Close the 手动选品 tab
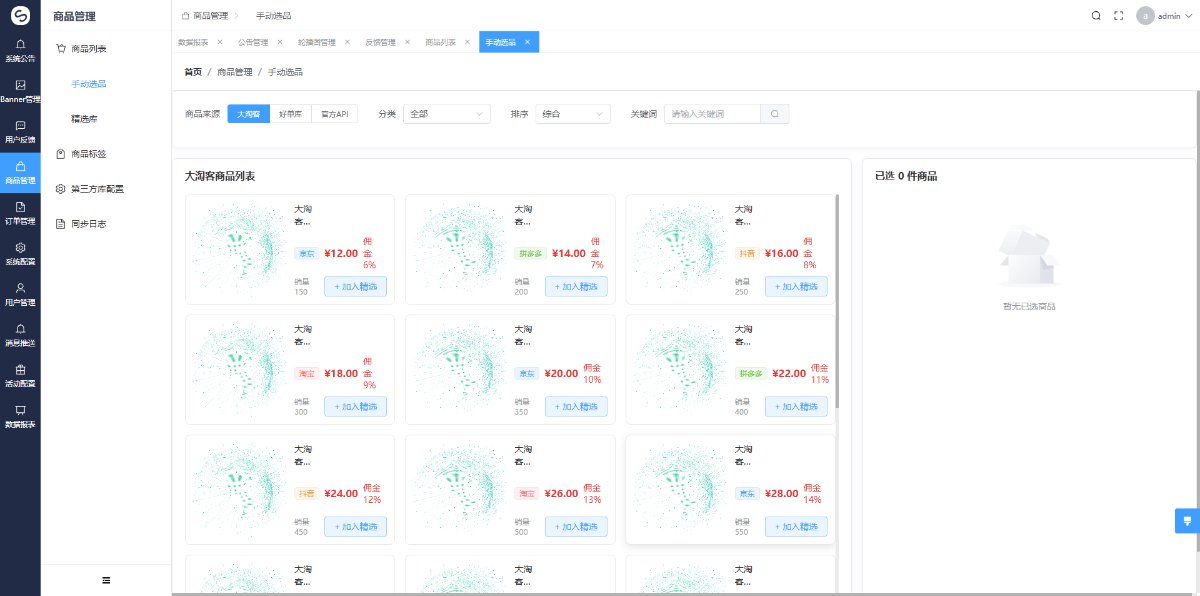Image resolution: width=1200 pixels, height=596 pixels. tap(528, 42)
